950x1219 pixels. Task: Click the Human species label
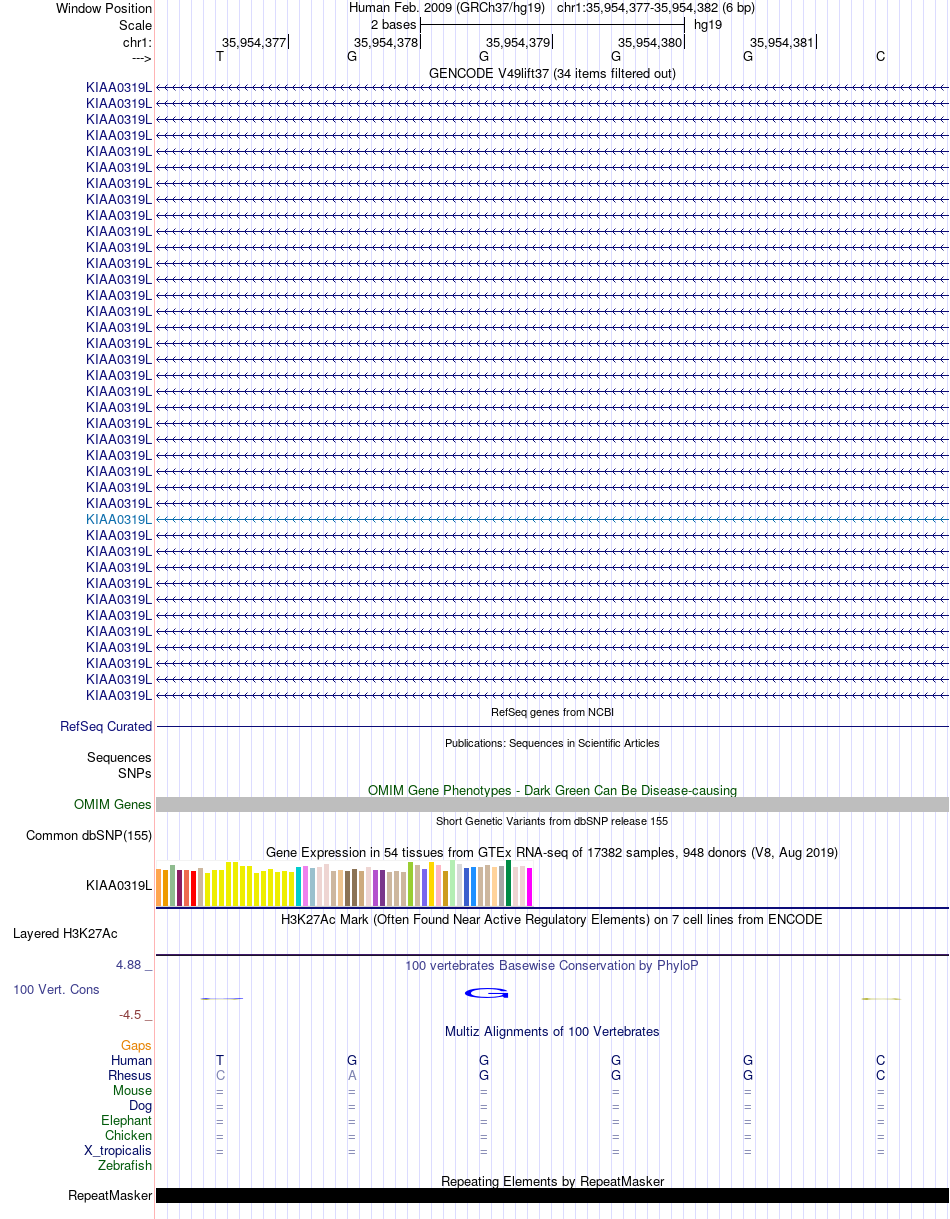[x=132, y=1061]
